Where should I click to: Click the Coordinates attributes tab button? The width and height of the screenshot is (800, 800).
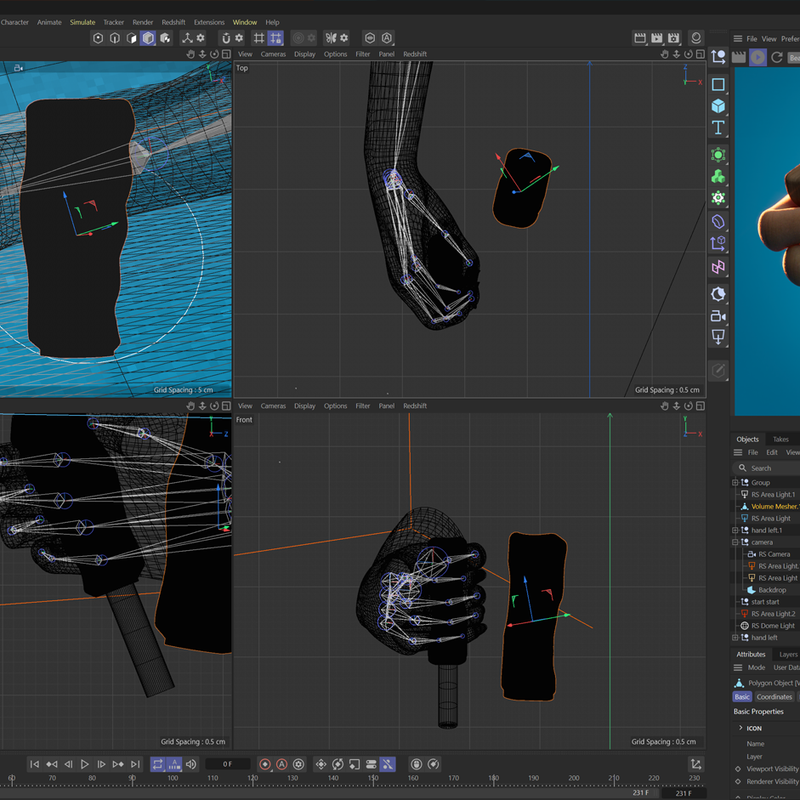pyautogui.click(x=774, y=697)
